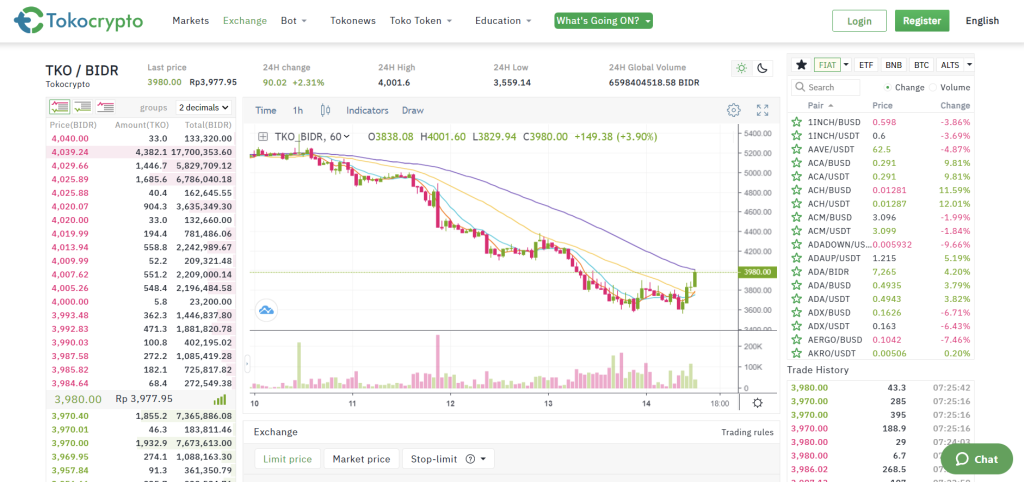This screenshot has height=482, width=1024.
Task: Open the Trading rules link
Action: 747,432
